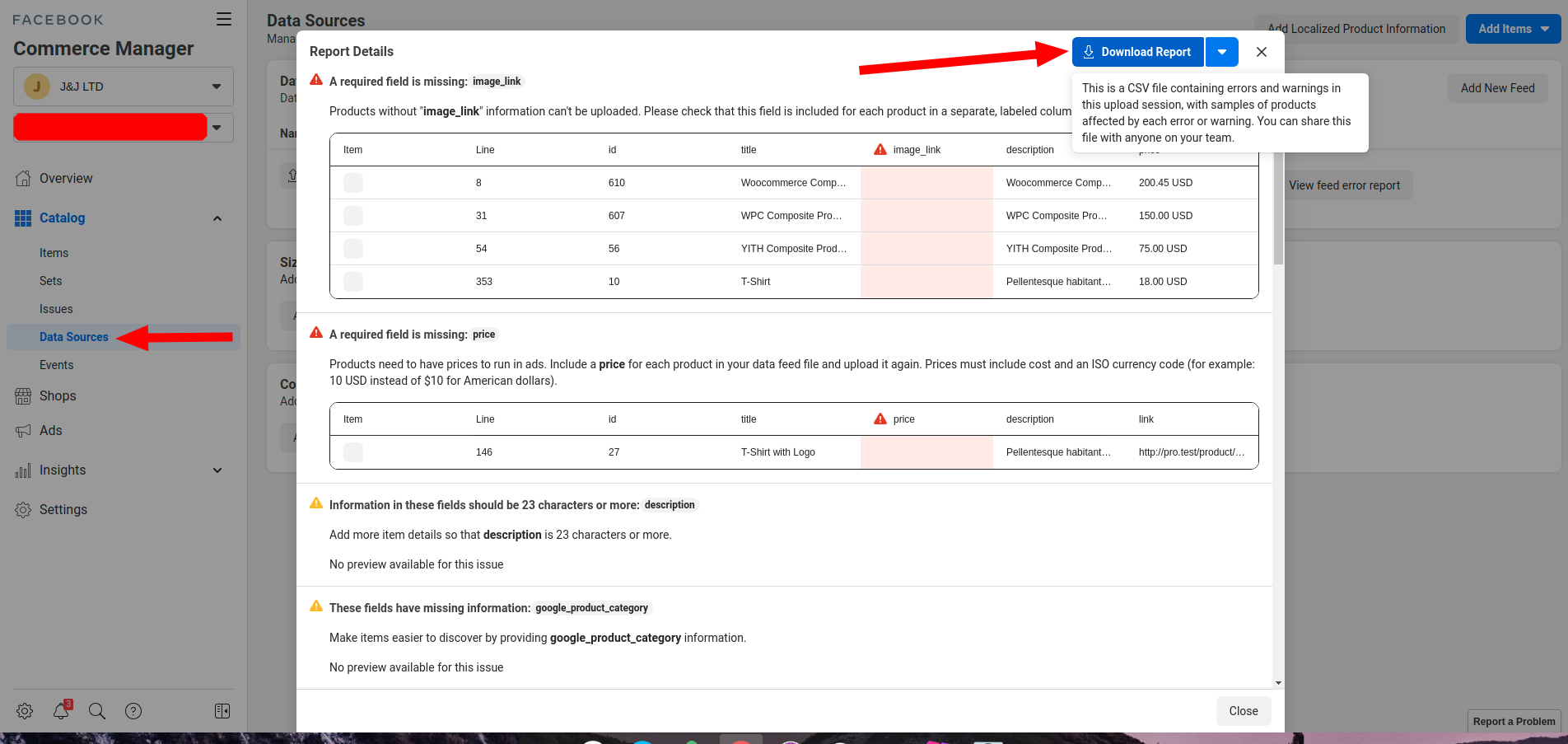
Task: Open notifications bell icon
Action: pyautogui.click(x=61, y=711)
